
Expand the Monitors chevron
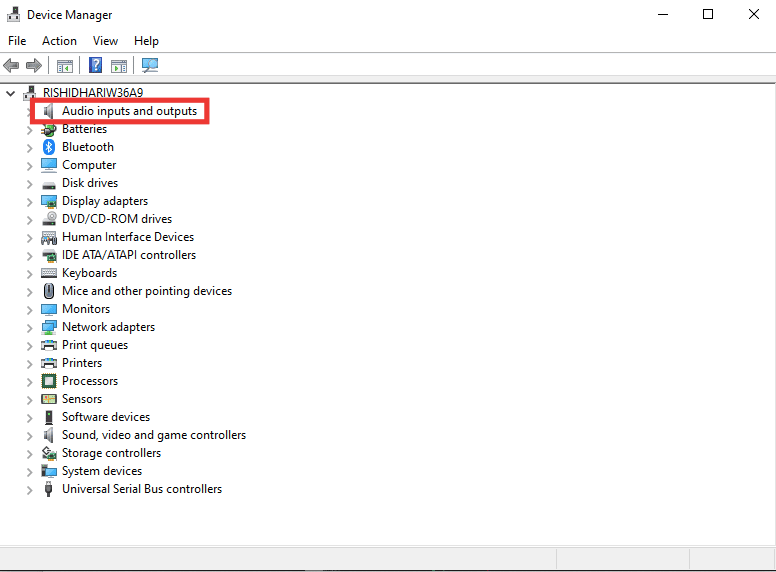coord(29,310)
